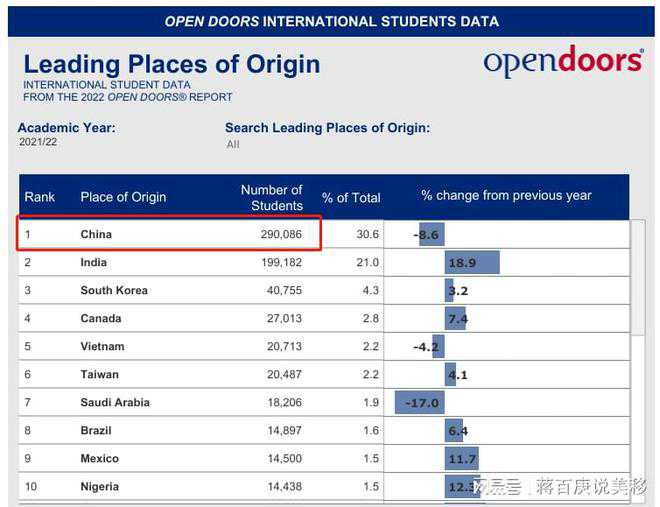Click the Place of Origin column header
This screenshot has width=660, height=507.
tap(123, 197)
